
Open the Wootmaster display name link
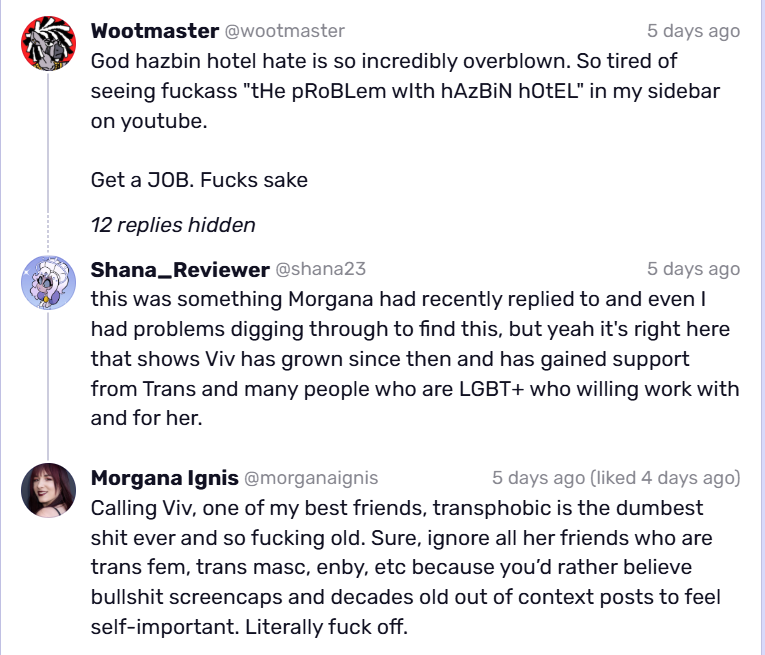(x=155, y=31)
